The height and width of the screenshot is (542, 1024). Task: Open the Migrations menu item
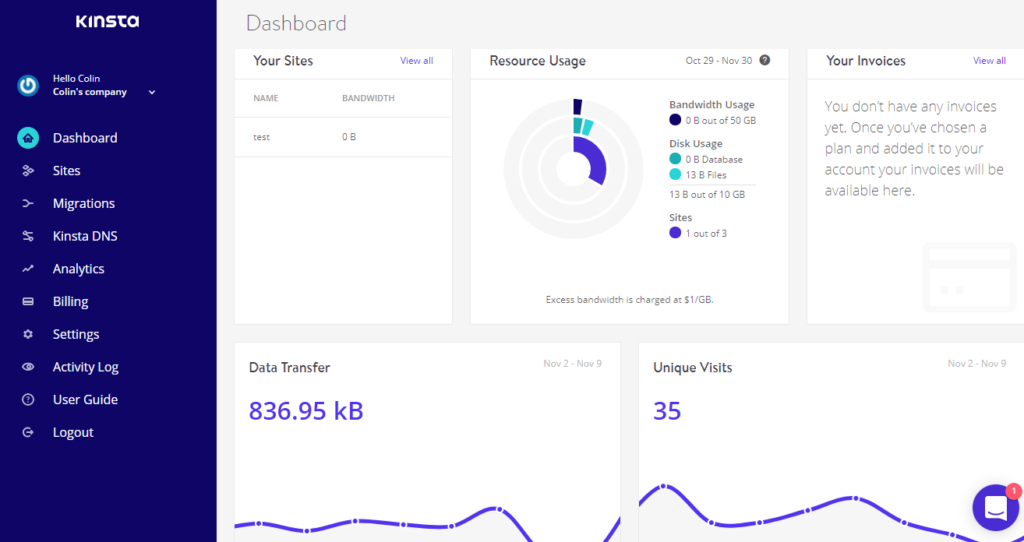84,203
